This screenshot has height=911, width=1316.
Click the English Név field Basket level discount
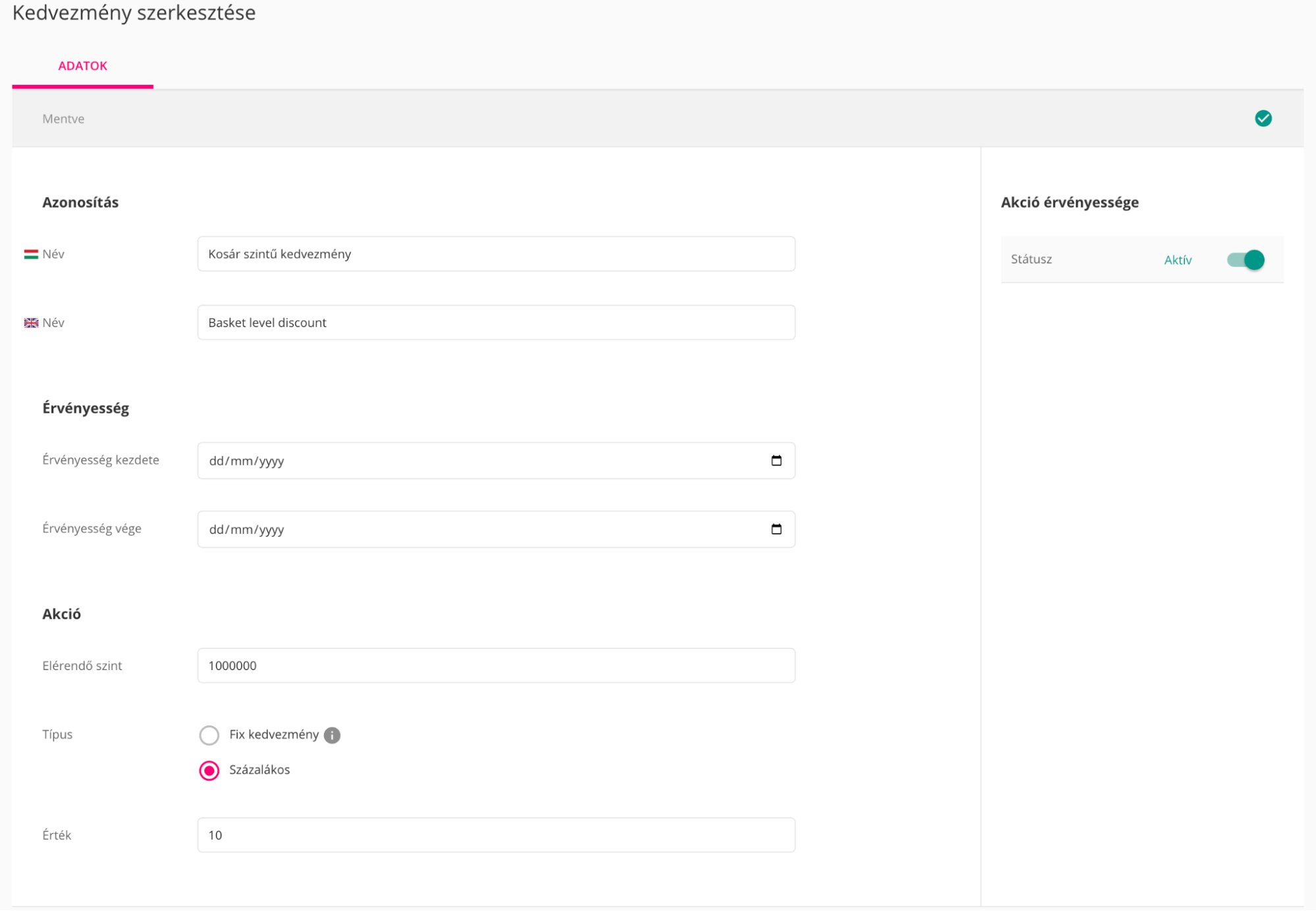tap(495, 323)
